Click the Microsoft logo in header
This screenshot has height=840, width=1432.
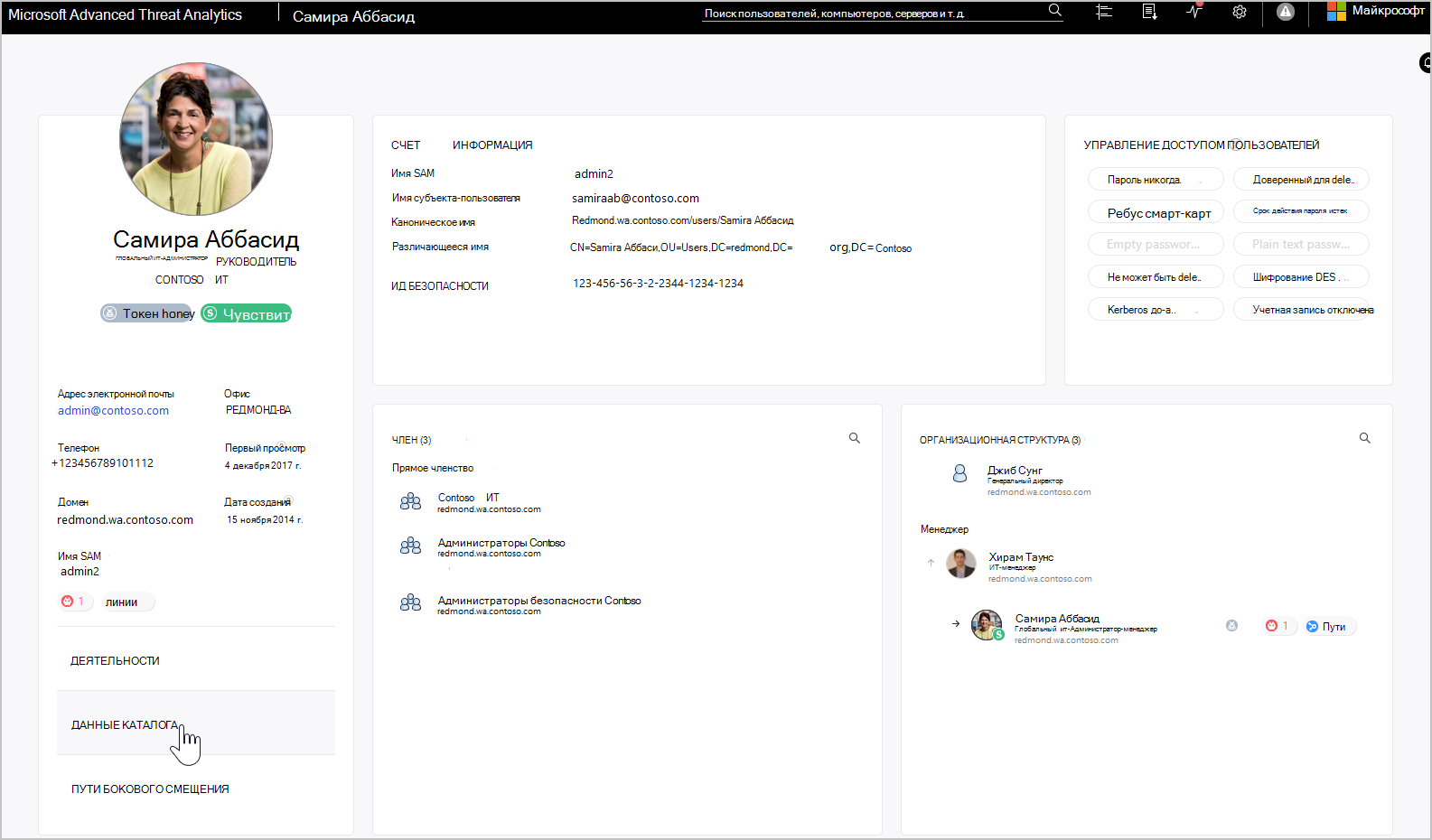tap(1336, 11)
